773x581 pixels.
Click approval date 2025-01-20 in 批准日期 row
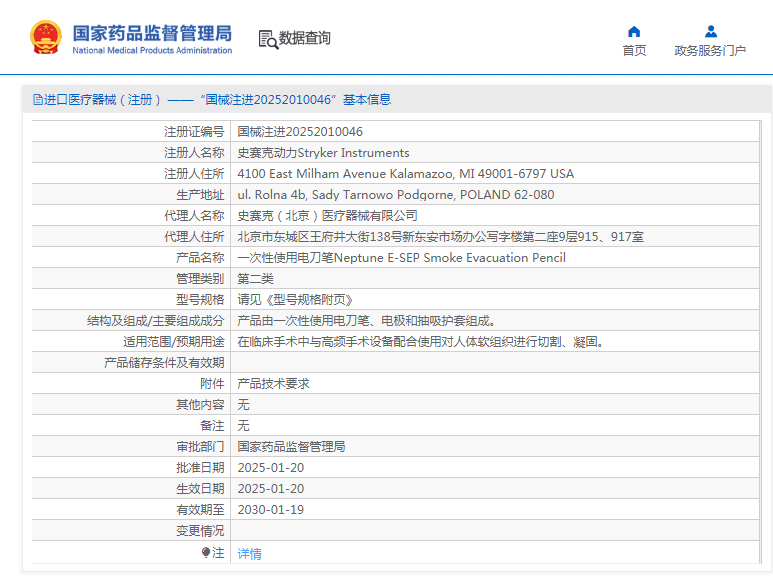click(271, 468)
